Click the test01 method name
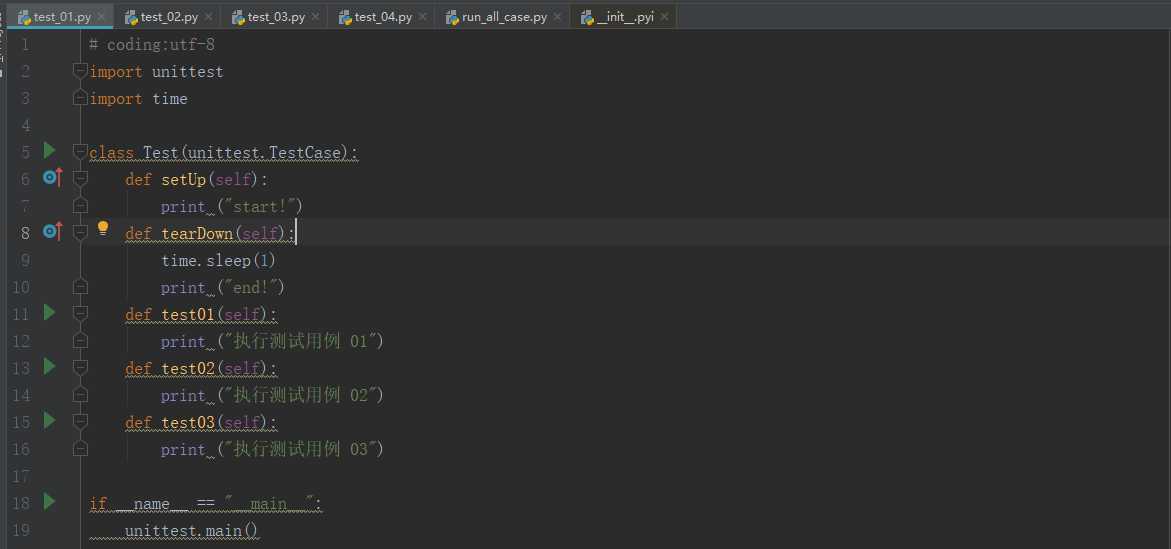Viewport: 1171px width, 549px height. pos(188,314)
